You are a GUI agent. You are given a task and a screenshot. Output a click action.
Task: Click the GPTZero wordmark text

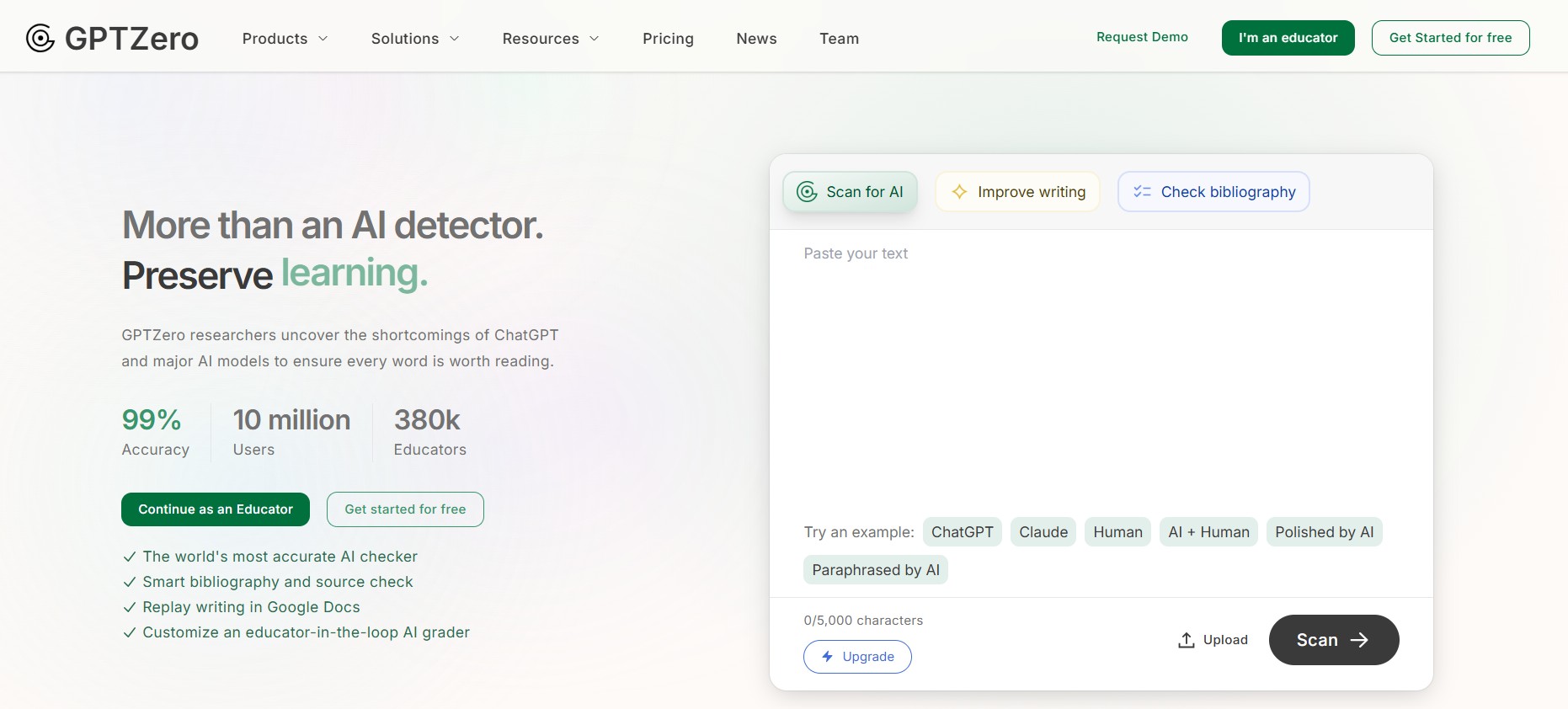click(x=131, y=39)
